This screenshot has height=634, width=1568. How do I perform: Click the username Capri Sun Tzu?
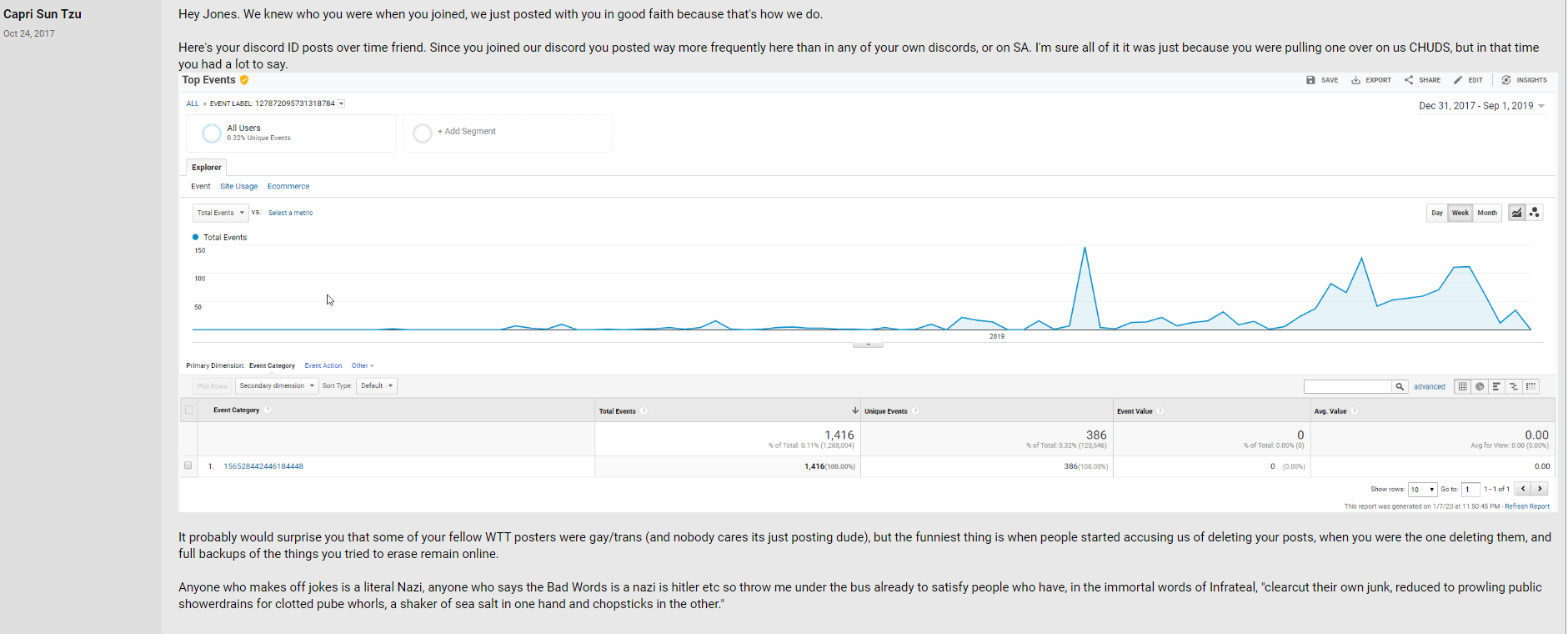click(43, 14)
